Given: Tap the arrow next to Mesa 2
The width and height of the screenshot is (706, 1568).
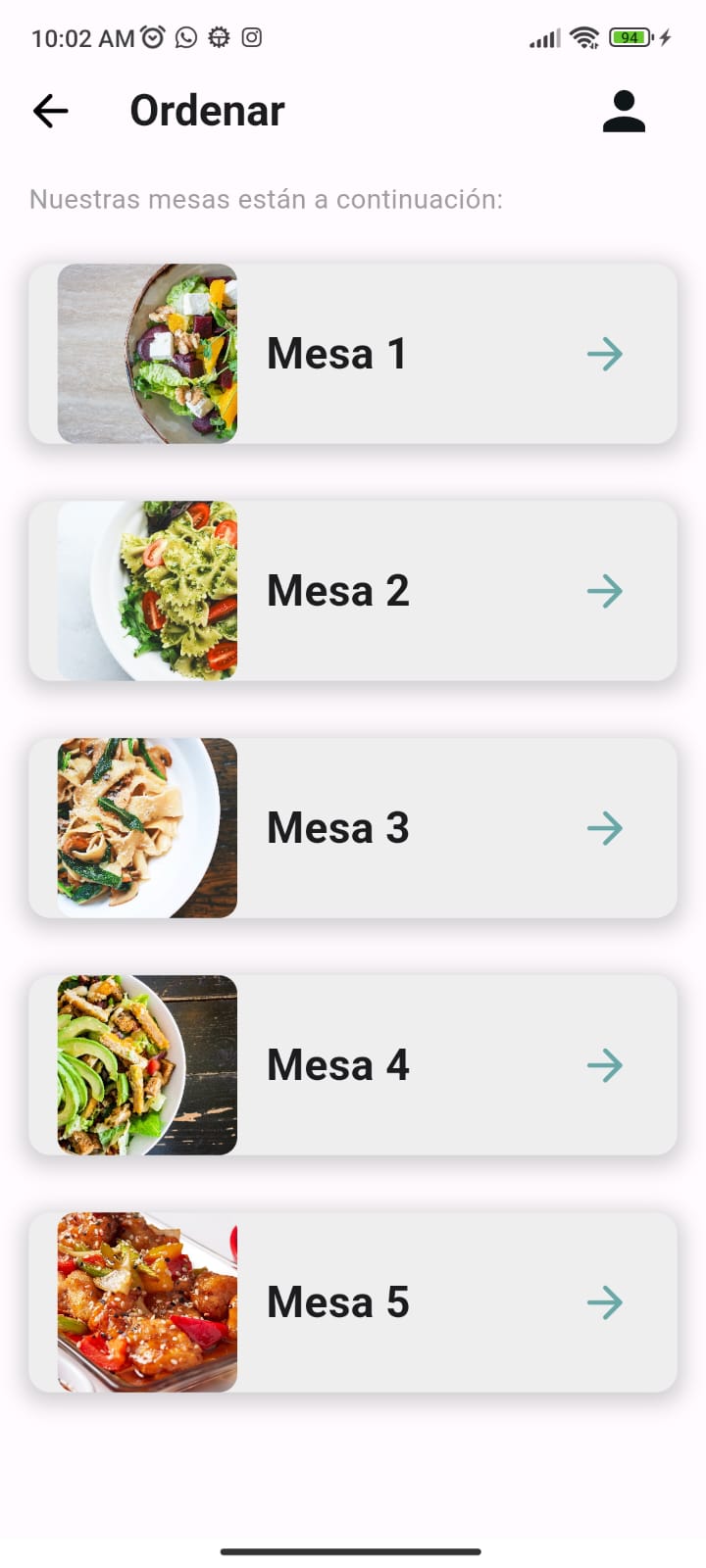Looking at the screenshot, I should [x=605, y=591].
